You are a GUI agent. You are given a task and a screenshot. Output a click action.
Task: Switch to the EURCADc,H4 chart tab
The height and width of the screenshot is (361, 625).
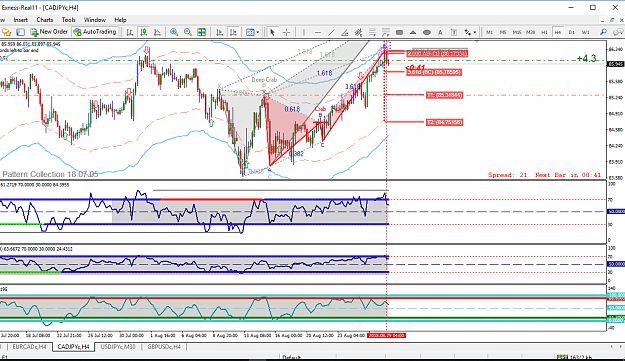pos(29,347)
